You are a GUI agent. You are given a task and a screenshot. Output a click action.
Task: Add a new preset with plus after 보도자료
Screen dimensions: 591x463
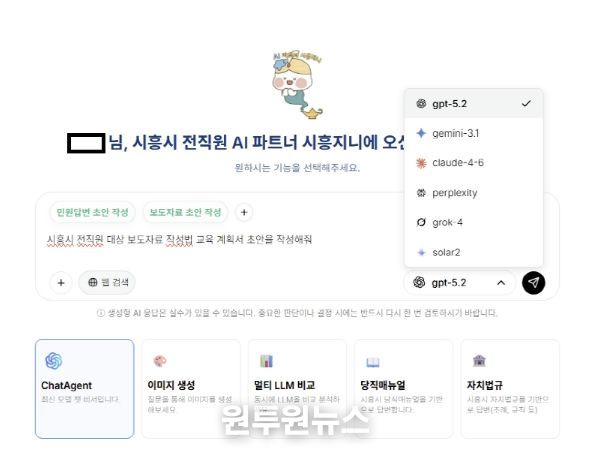click(x=244, y=212)
